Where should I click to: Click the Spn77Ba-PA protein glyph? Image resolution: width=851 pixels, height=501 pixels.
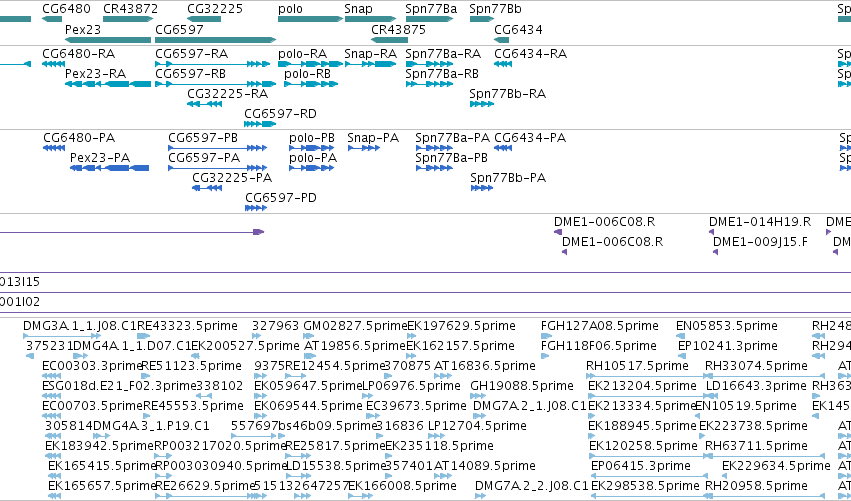pos(434,148)
